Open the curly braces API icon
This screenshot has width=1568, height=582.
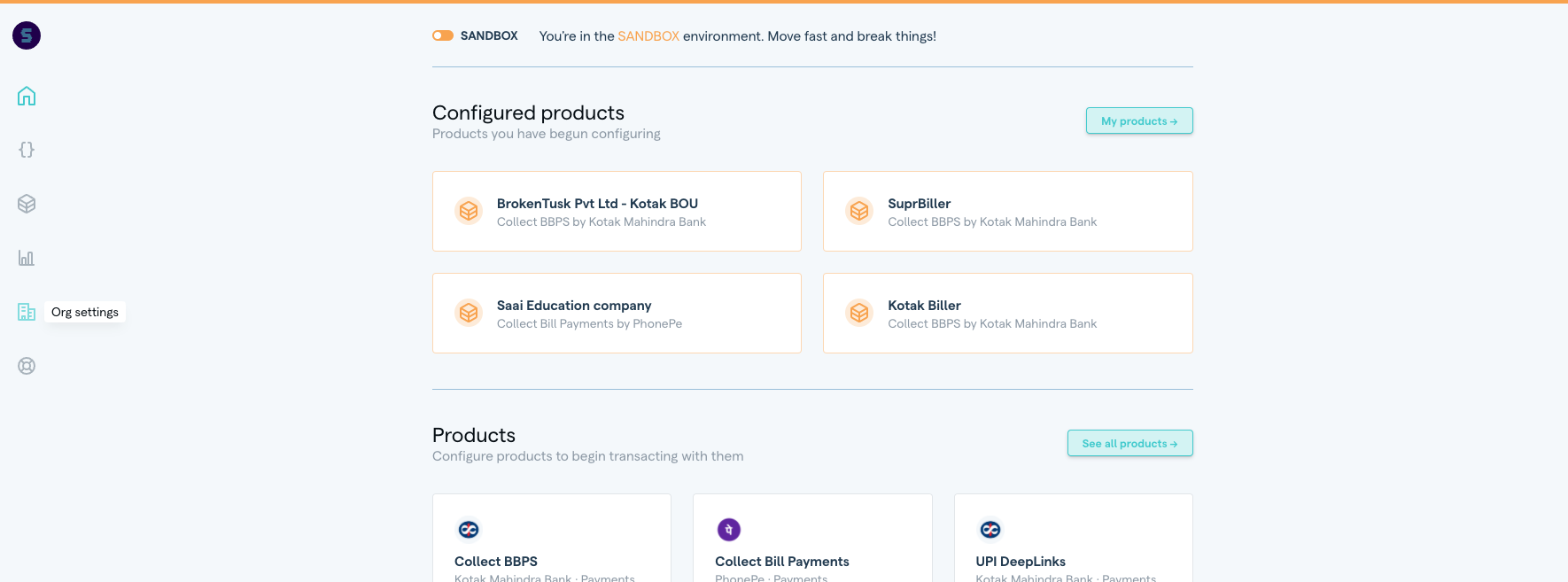point(27,150)
